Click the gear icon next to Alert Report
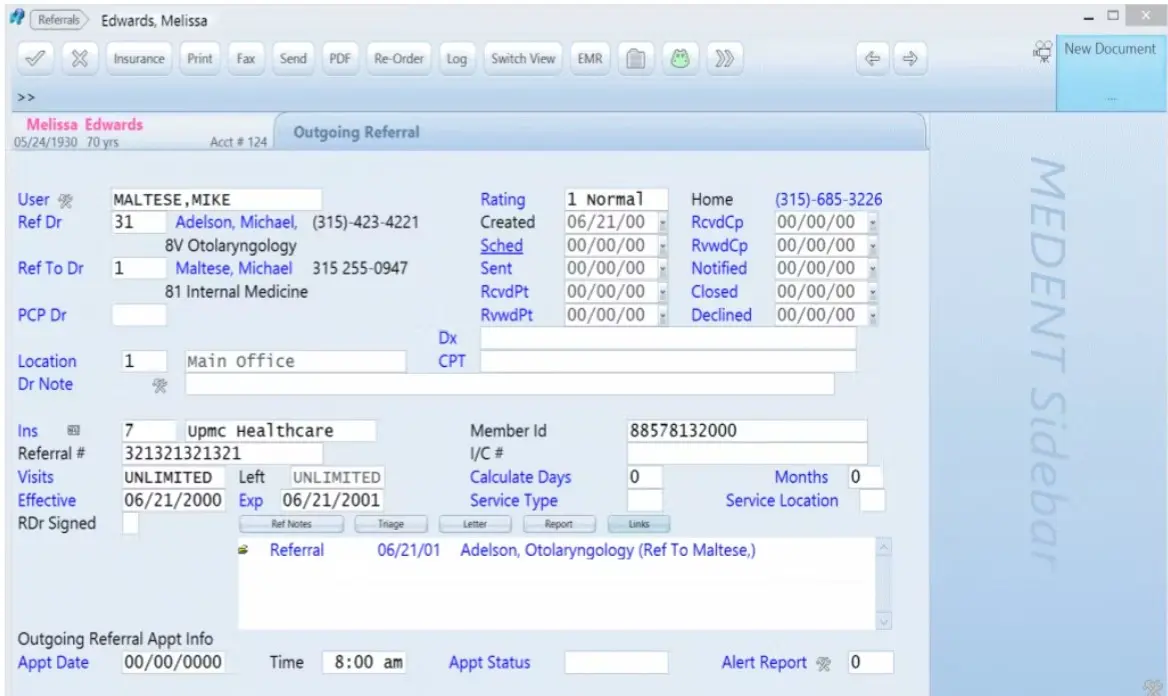This screenshot has width=1168, height=696. pyautogui.click(x=821, y=662)
